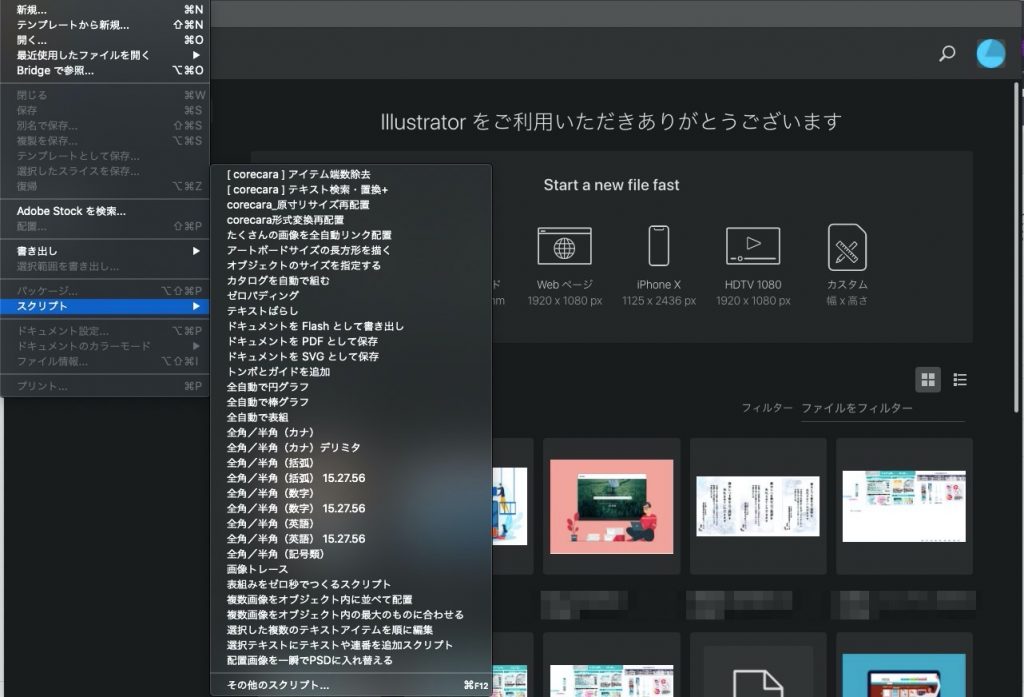Image resolution: width=1024 pixels, height=697 pixels.
Task: Click the search magnifier icon
Action: tap(947, 53)
